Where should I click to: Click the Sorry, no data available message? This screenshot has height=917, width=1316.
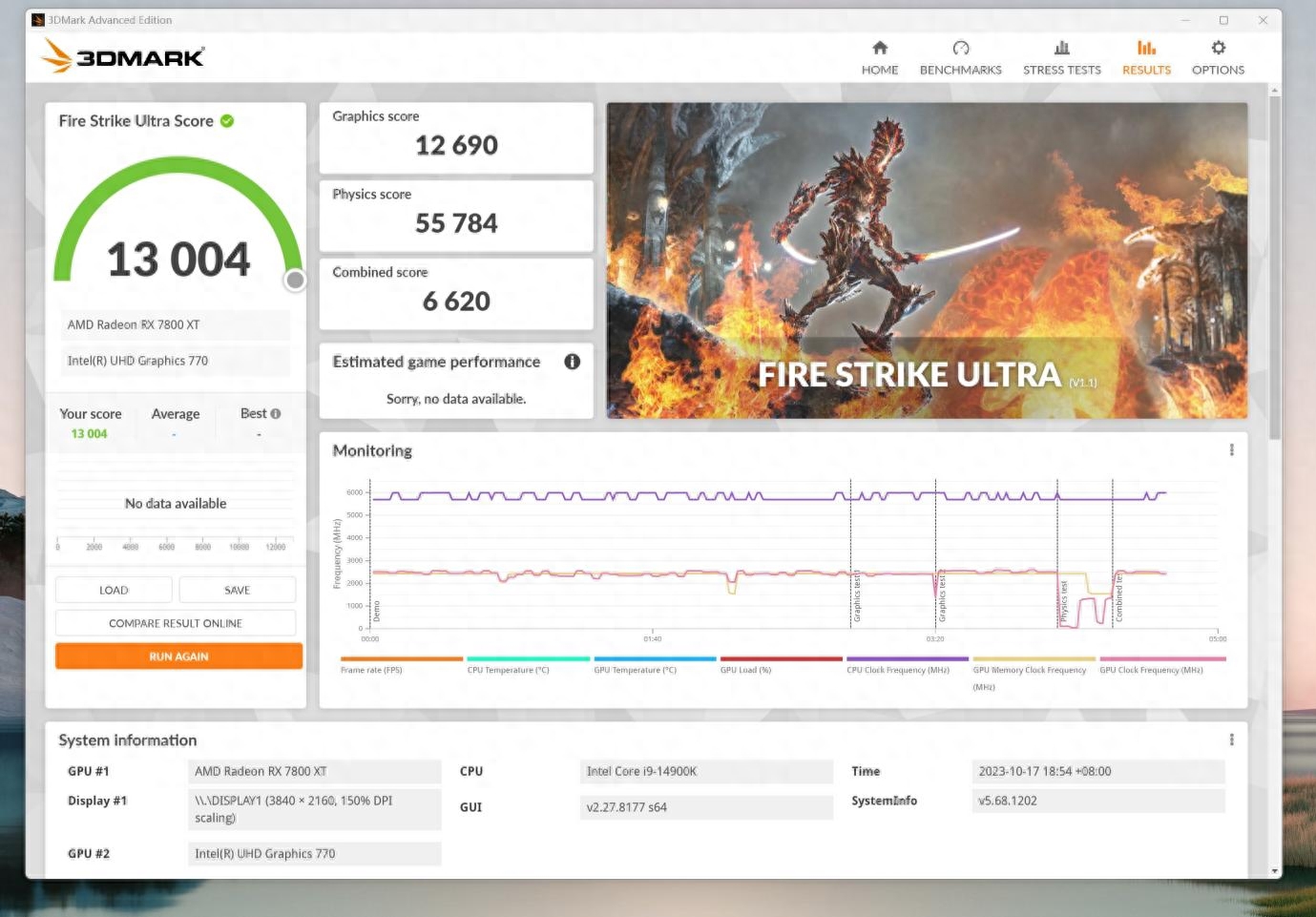click(456, 399)
